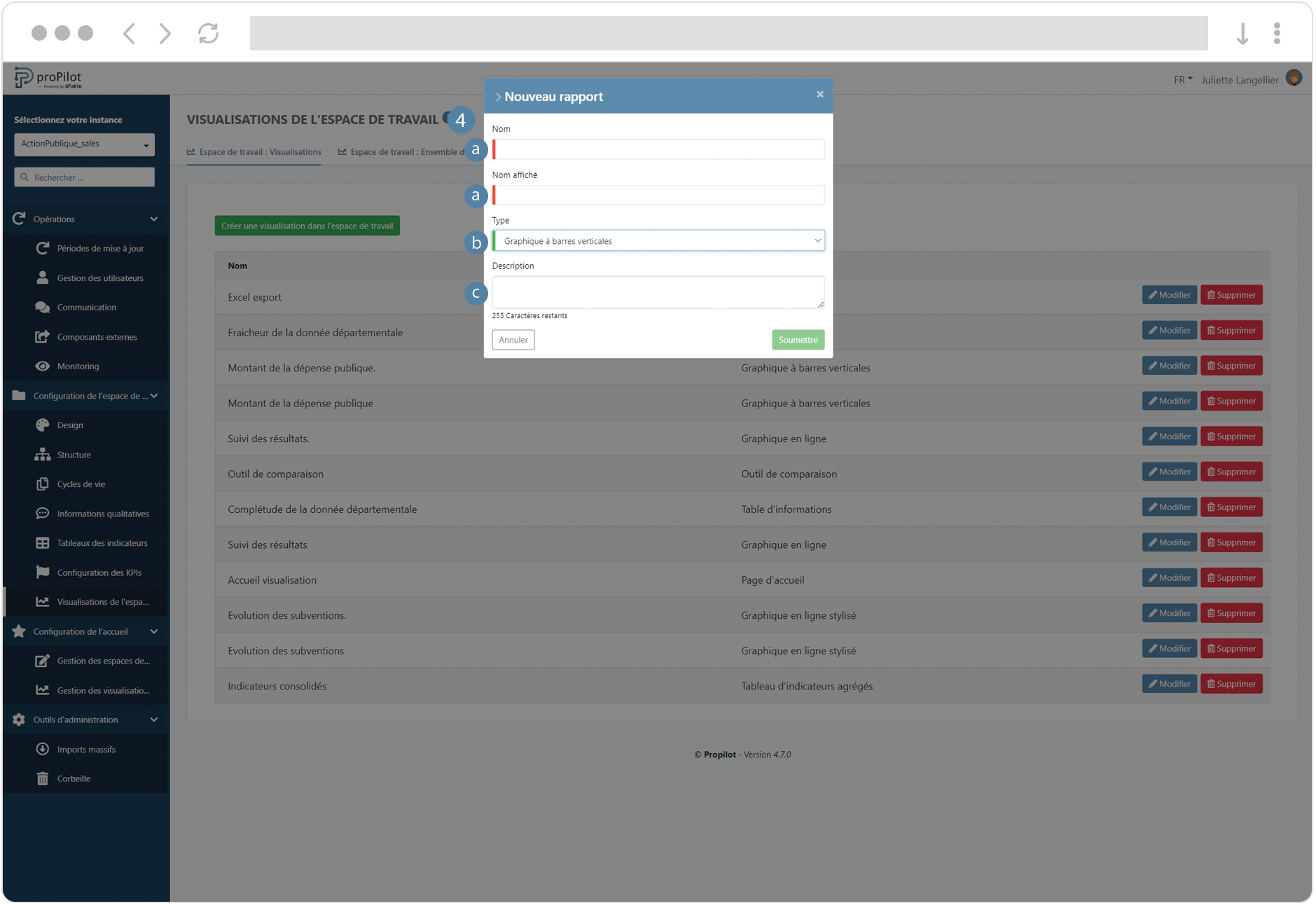
Task: Submit the new report with Soumettre
Action: click(798, 339)
